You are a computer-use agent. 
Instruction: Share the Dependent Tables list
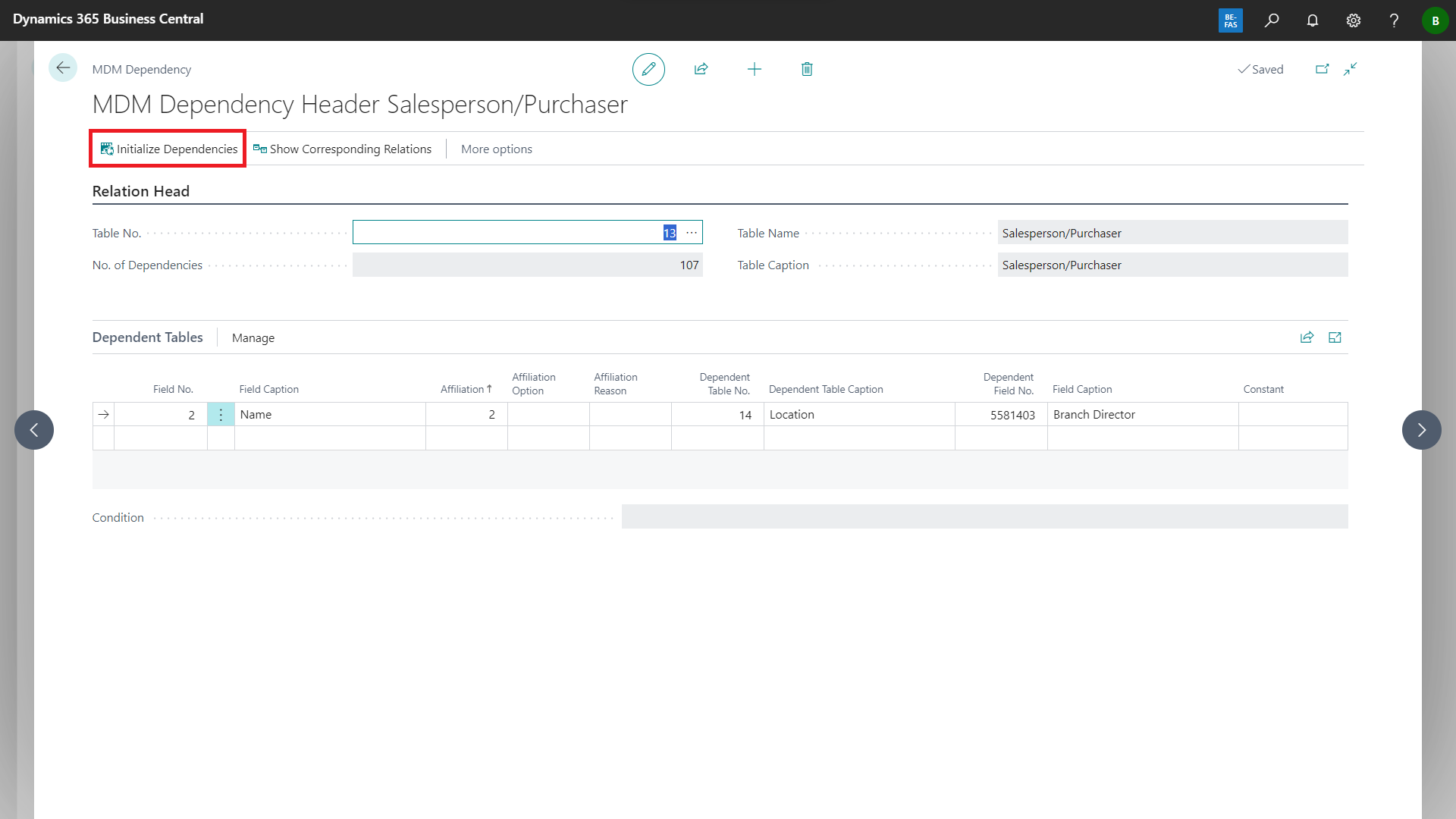click(x=1307, y=337)
